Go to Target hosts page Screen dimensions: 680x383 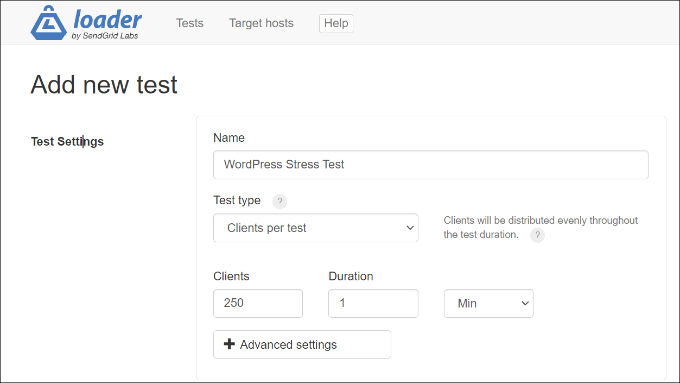[261, 23]
